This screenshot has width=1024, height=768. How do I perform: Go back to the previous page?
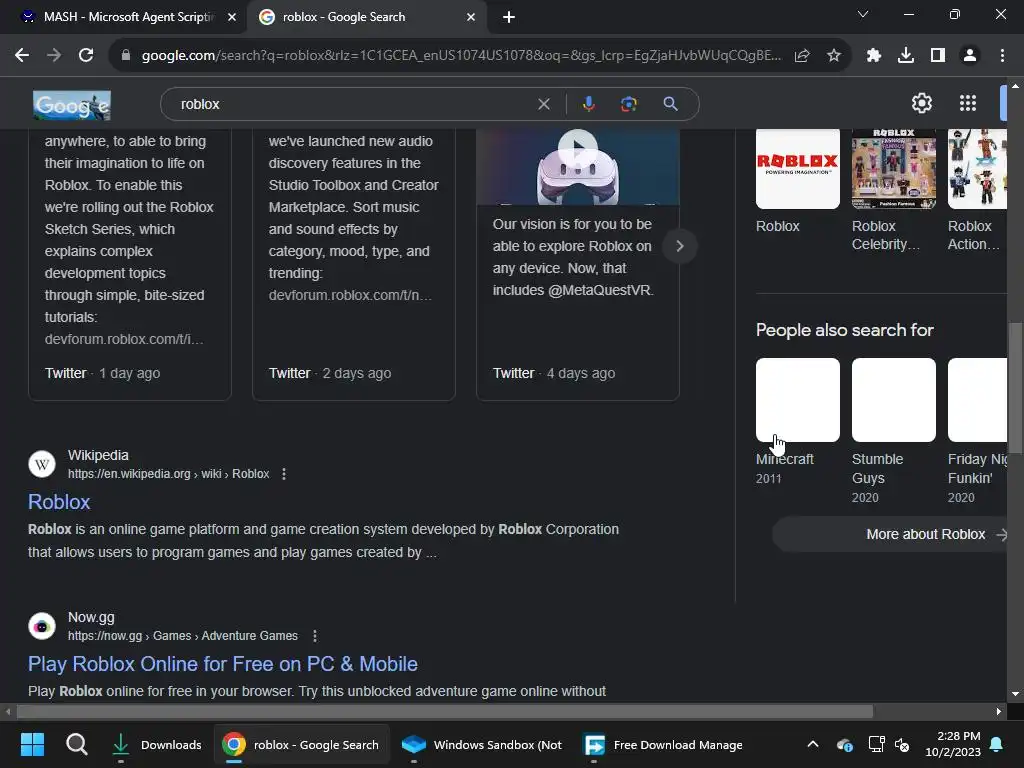pyautogui.click(x=22, y=56)
